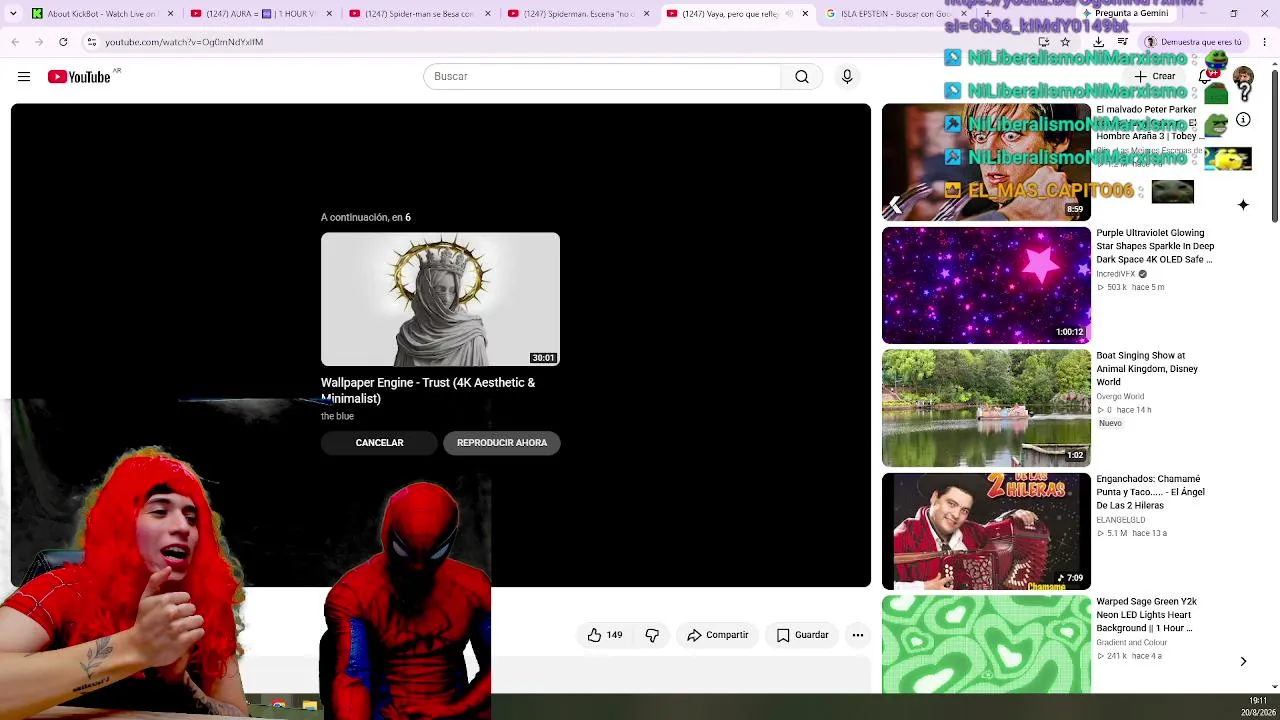Reload the page in Chrome
Image resolution: width=1280 pixels, height=720 pixels.
[63, 42]
